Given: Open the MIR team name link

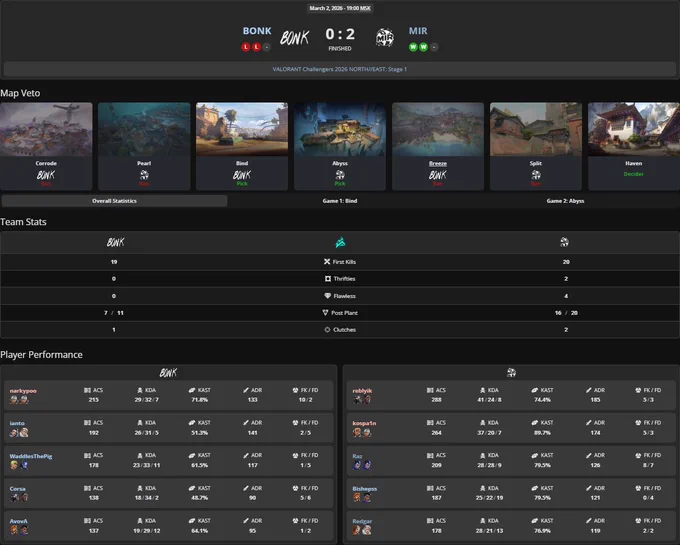Looking at the screenshot, I should point(418,31).
